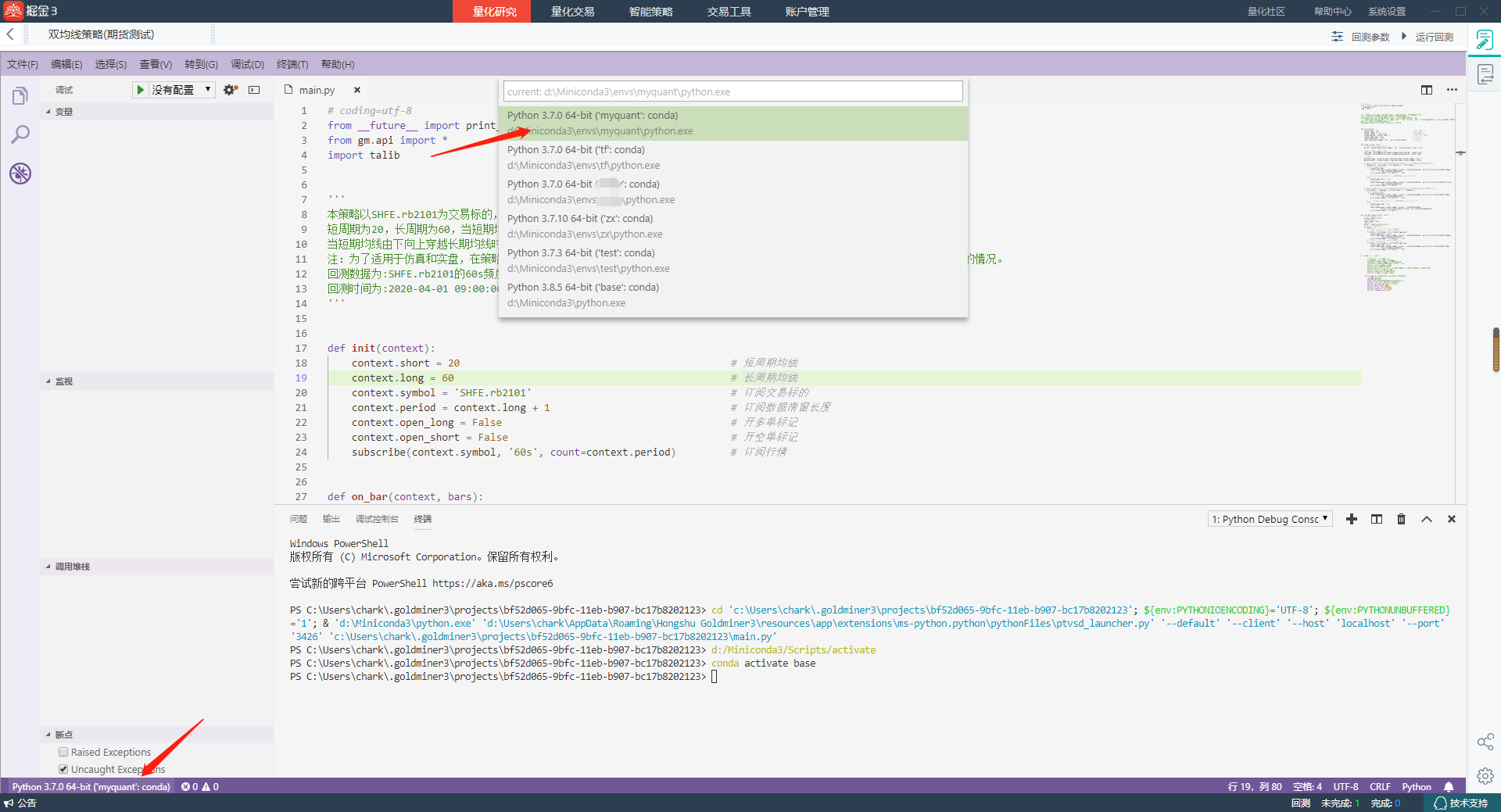Open 技术支持 tech support
This screenshot has height=812, width=1501.
click(x=1461, y=803)
